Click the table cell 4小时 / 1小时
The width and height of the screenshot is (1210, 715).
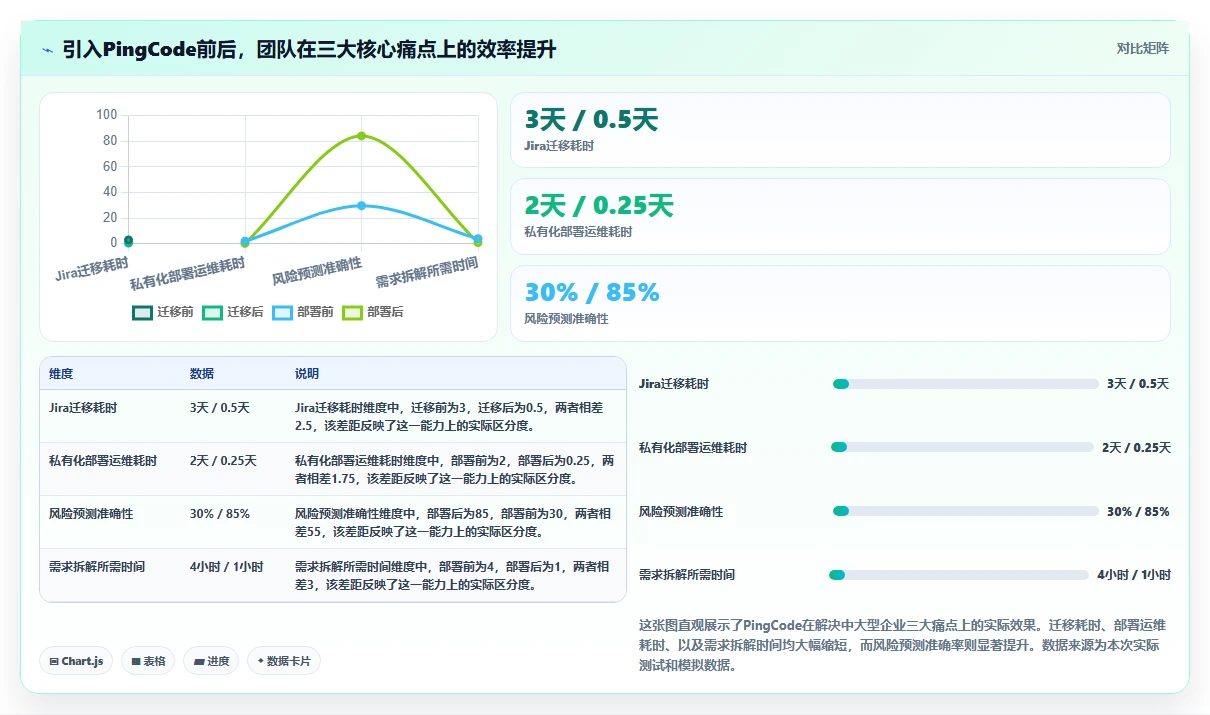point(227,567)
